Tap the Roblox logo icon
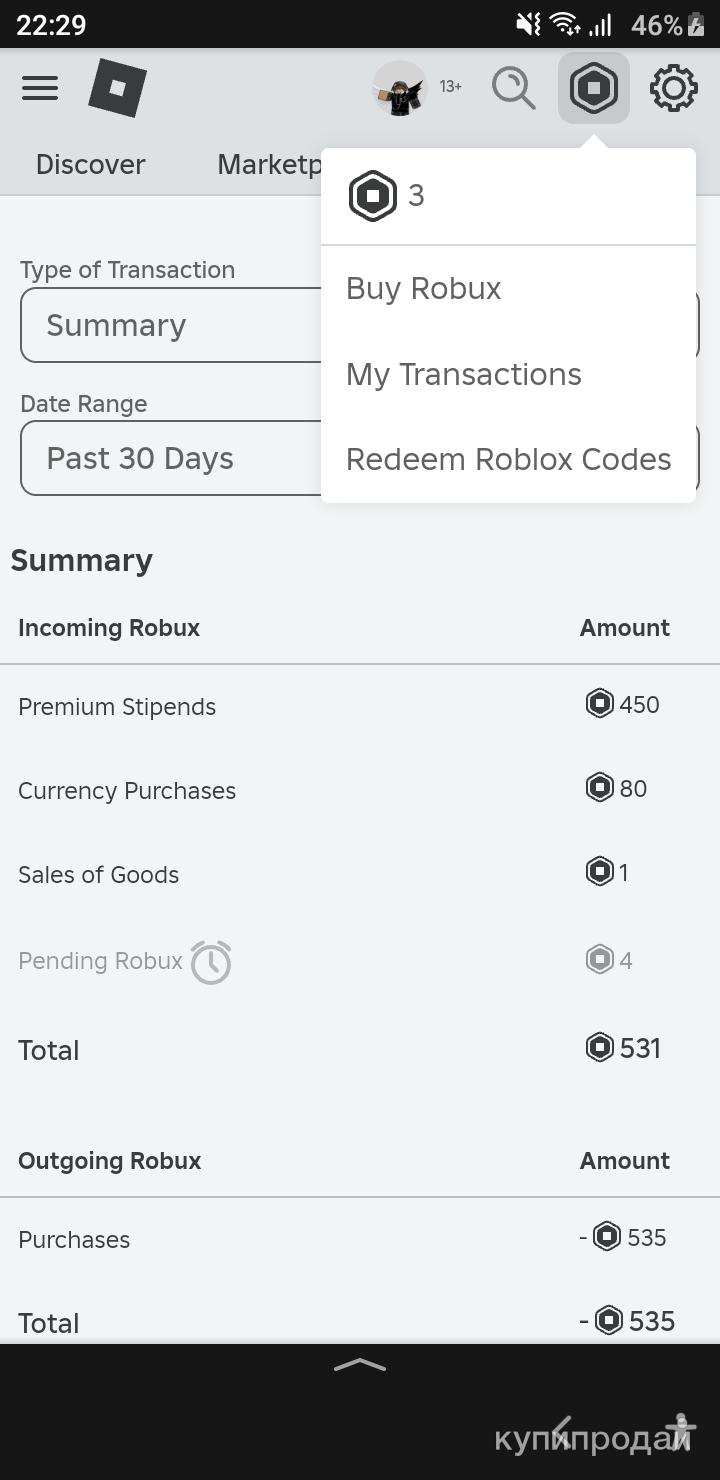 pos(117,88)
